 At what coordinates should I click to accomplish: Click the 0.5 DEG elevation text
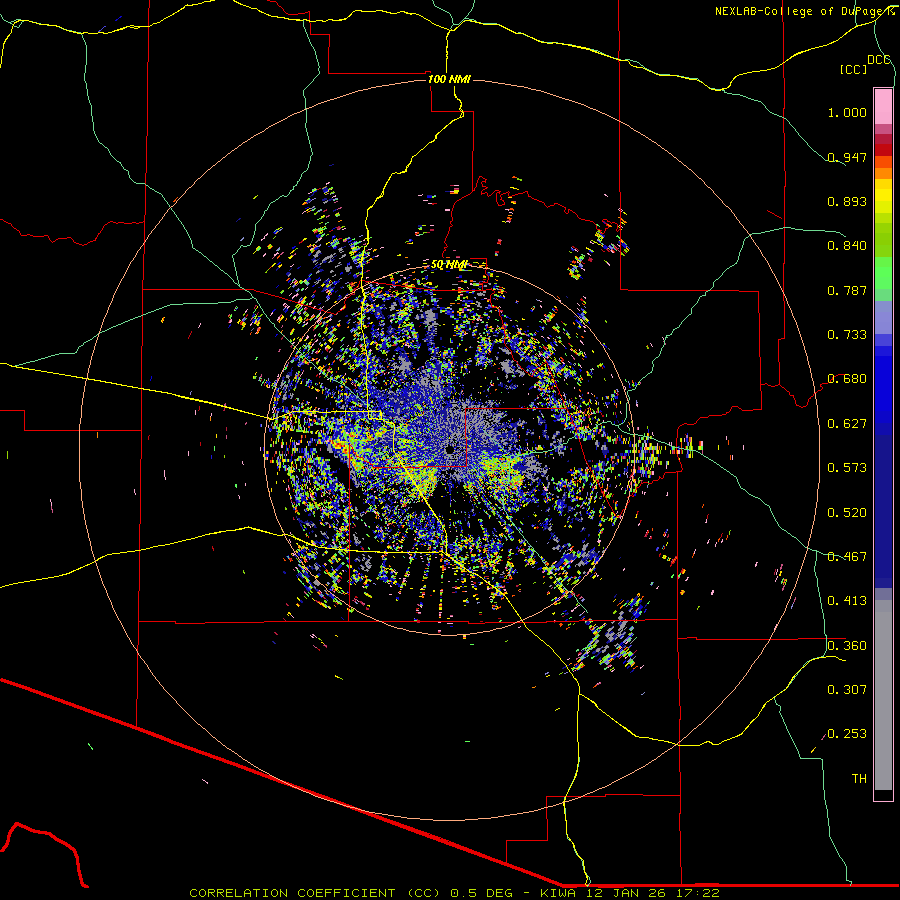point(482,893)
